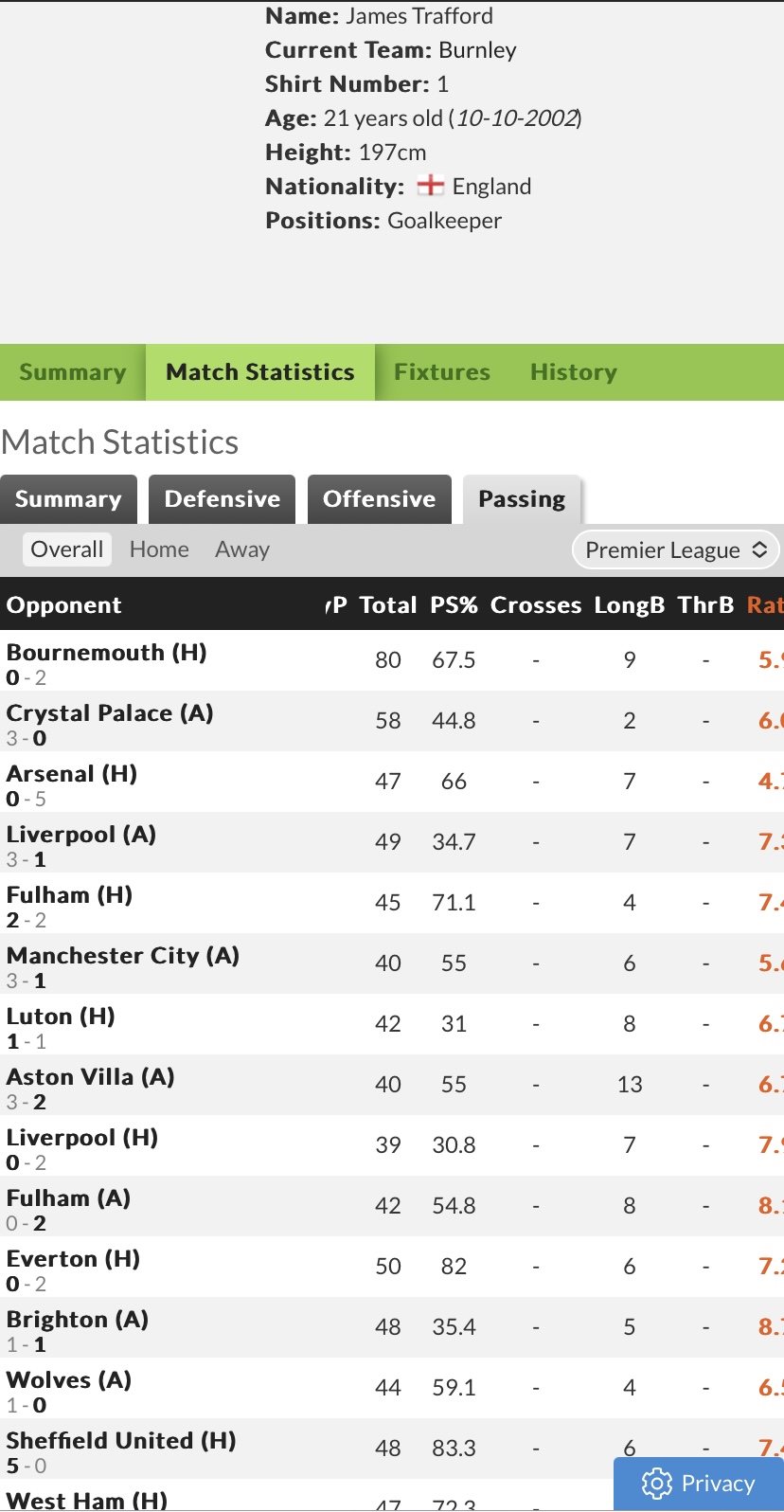784x1512 pixels.
Task: Sort table by LongB column header
Action: [x=630, y=605]
